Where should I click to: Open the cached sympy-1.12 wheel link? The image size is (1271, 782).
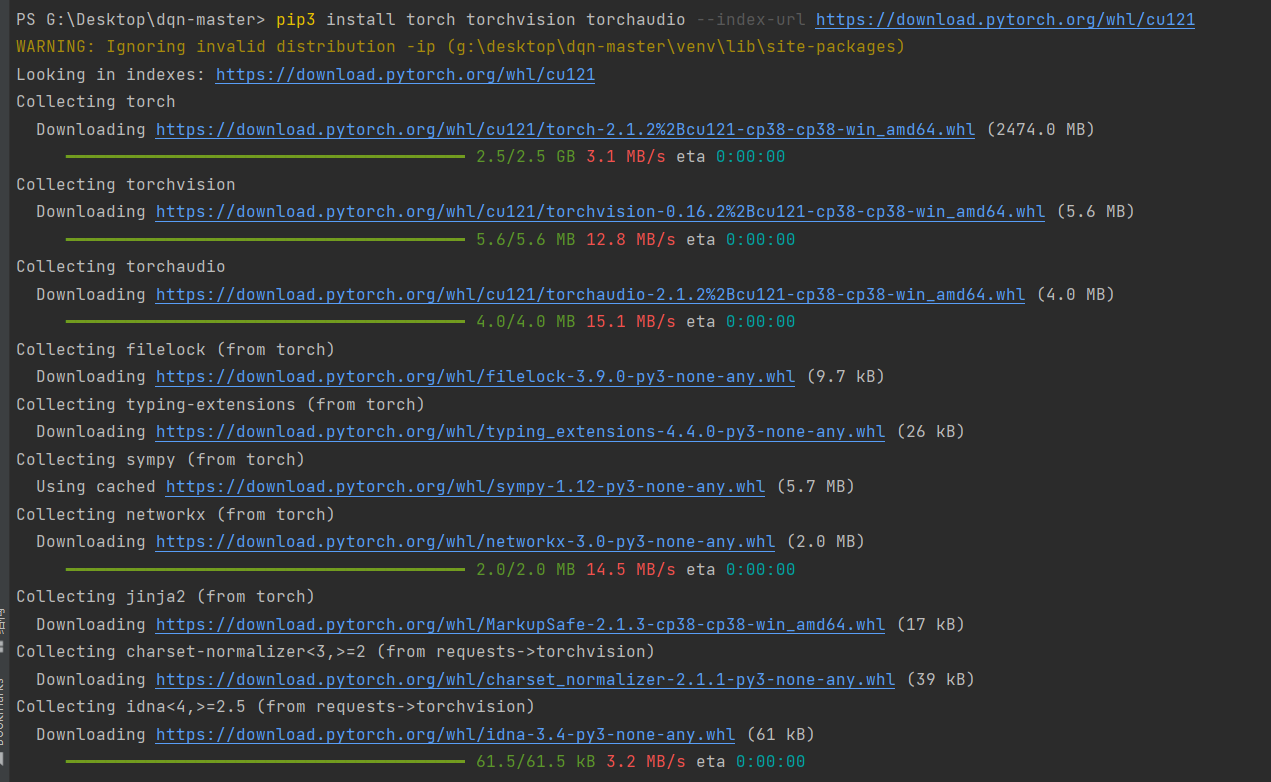pos(465,486)
